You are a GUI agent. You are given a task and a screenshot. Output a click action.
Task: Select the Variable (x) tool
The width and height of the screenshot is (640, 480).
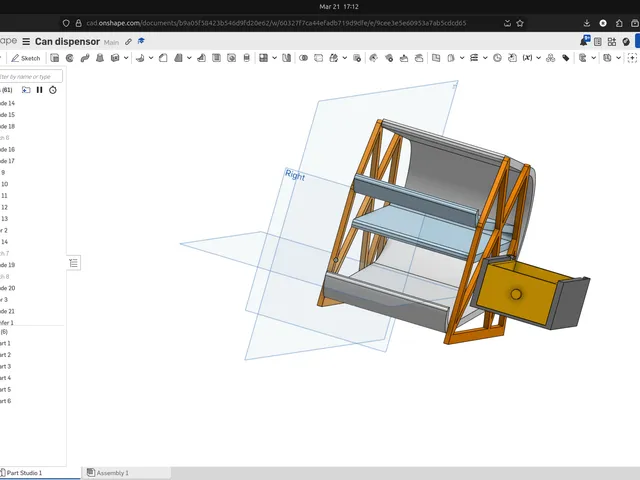(x=527, y=58)
